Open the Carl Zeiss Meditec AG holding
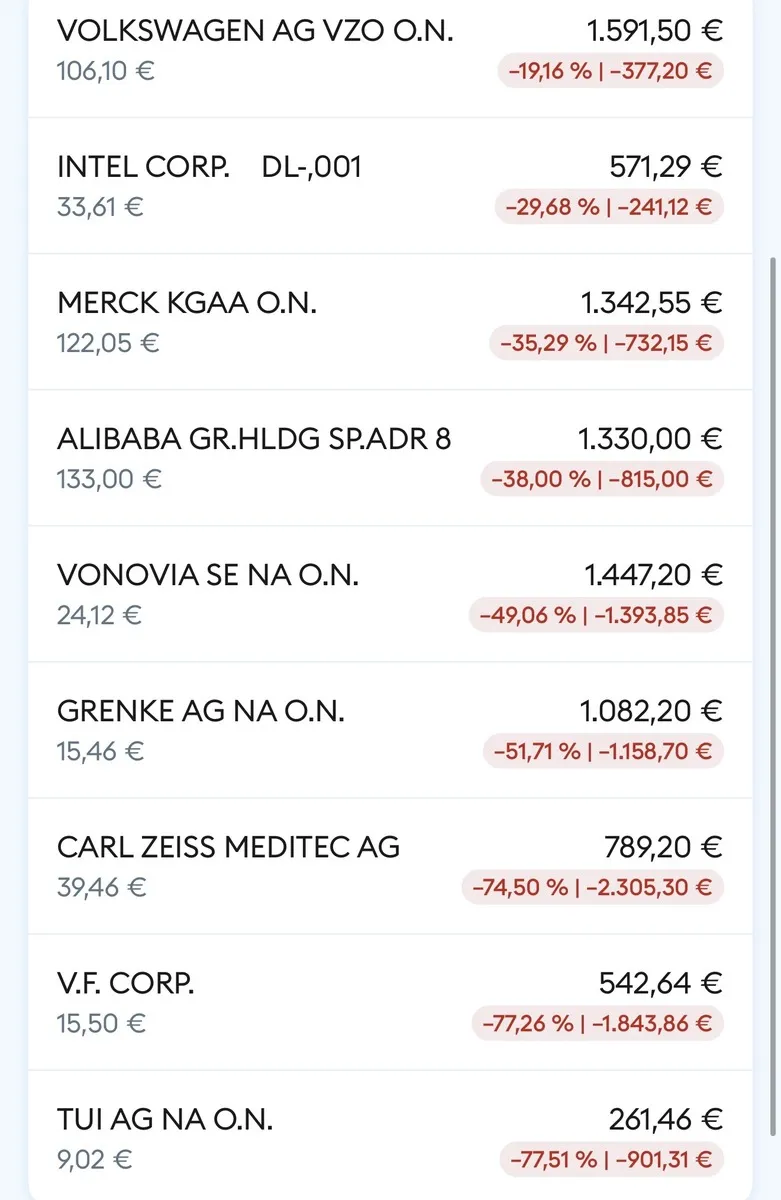Viewport: 781px width, 1200px height. tap(228, 847)
